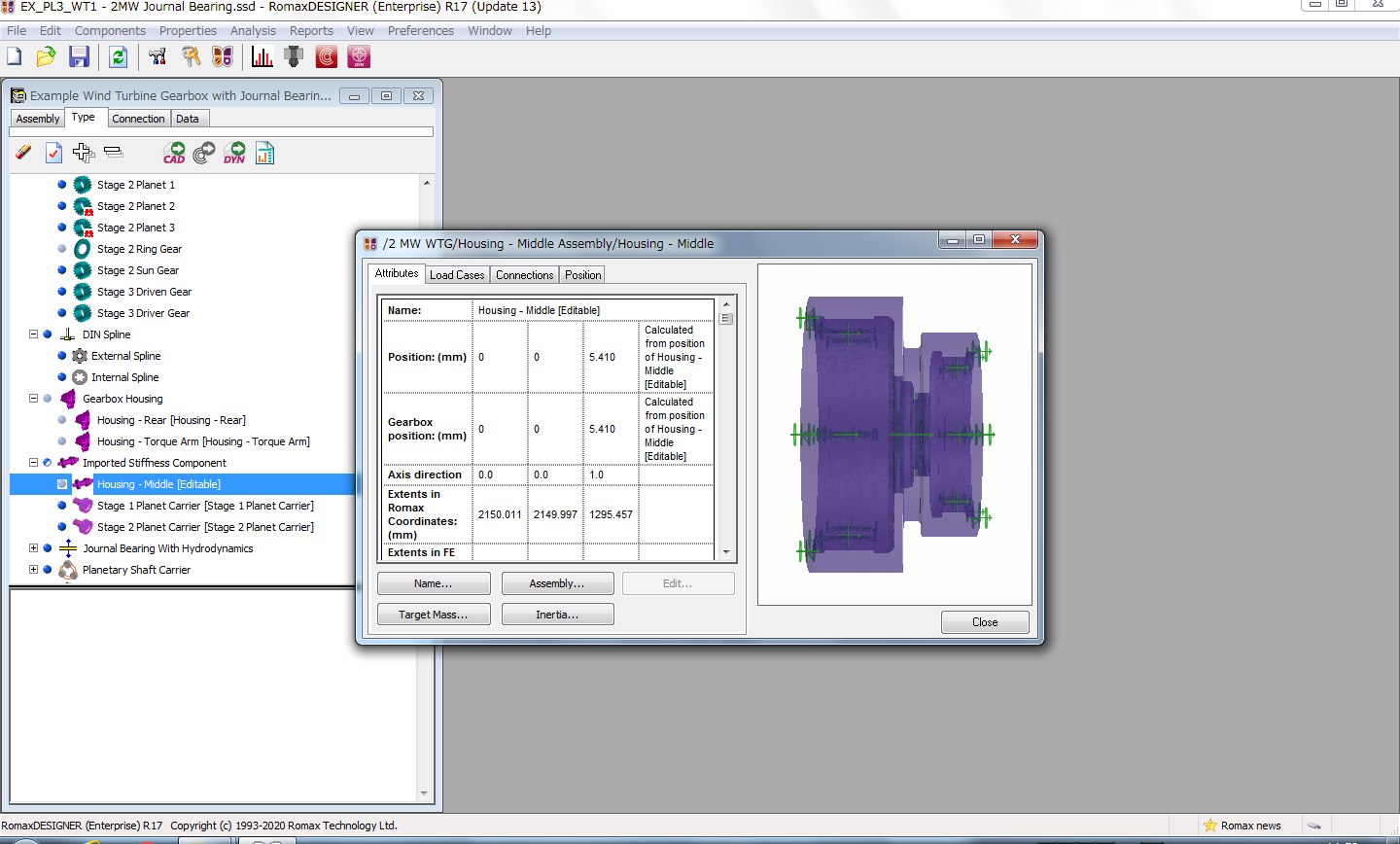Screen dimensions: 1400x844
Task: Collapse the DIN Spline tree node
Action: click(x=33, y=334)
